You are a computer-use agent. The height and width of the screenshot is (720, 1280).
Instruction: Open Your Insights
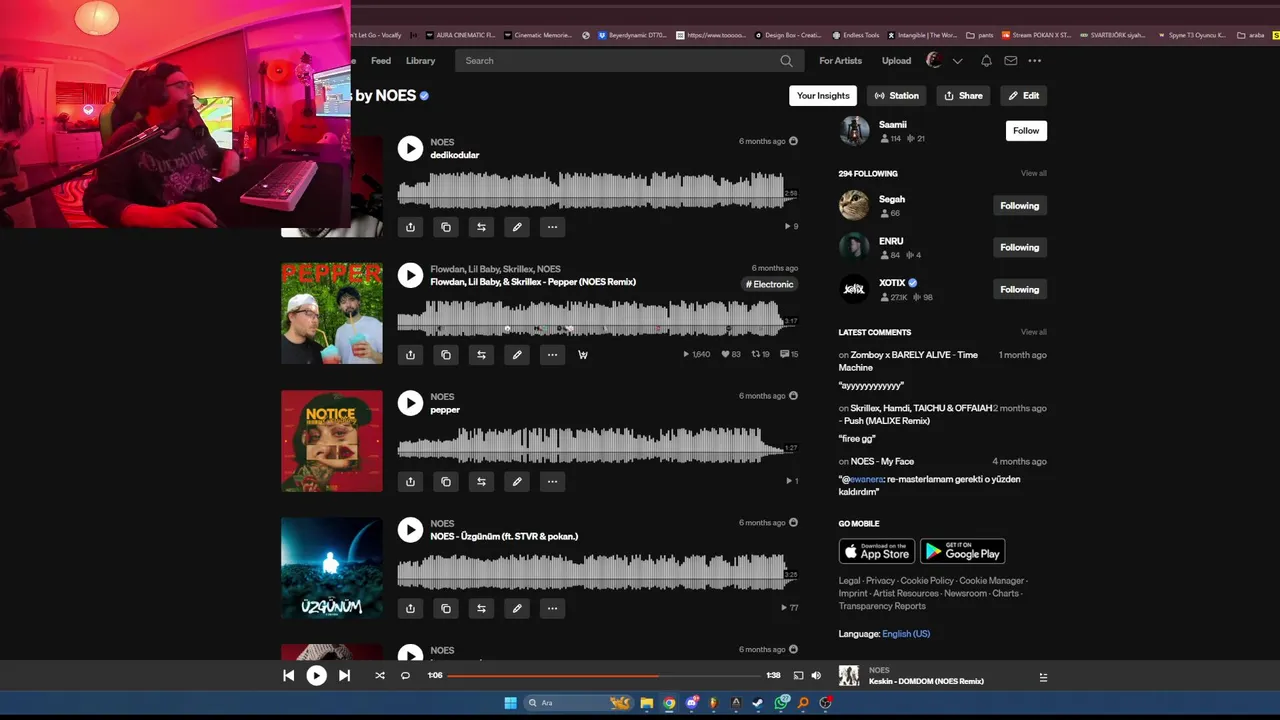(823, 96)
